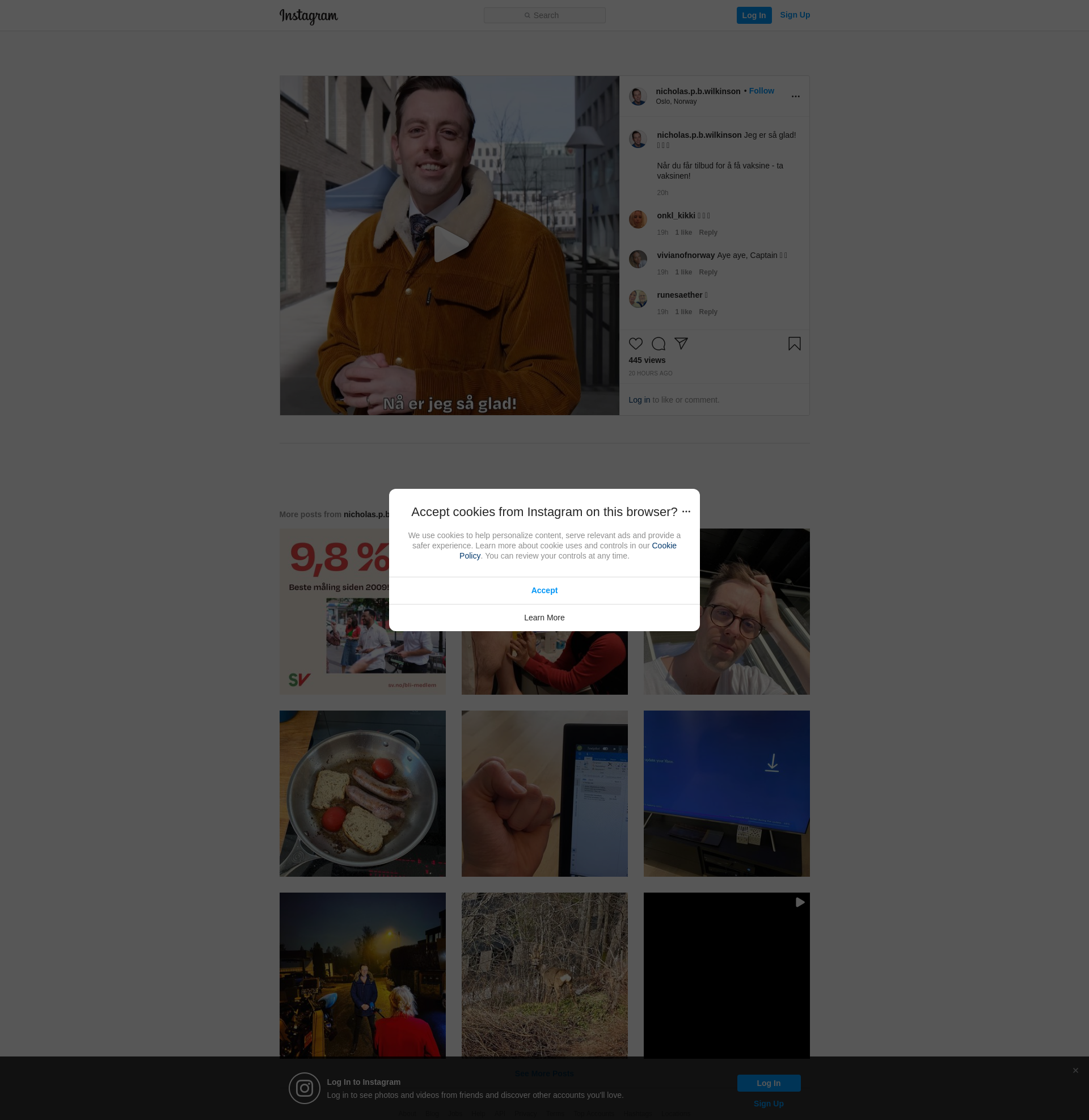Click the Instagram logo
The image size is (1089, 1120).
point(309,16)
